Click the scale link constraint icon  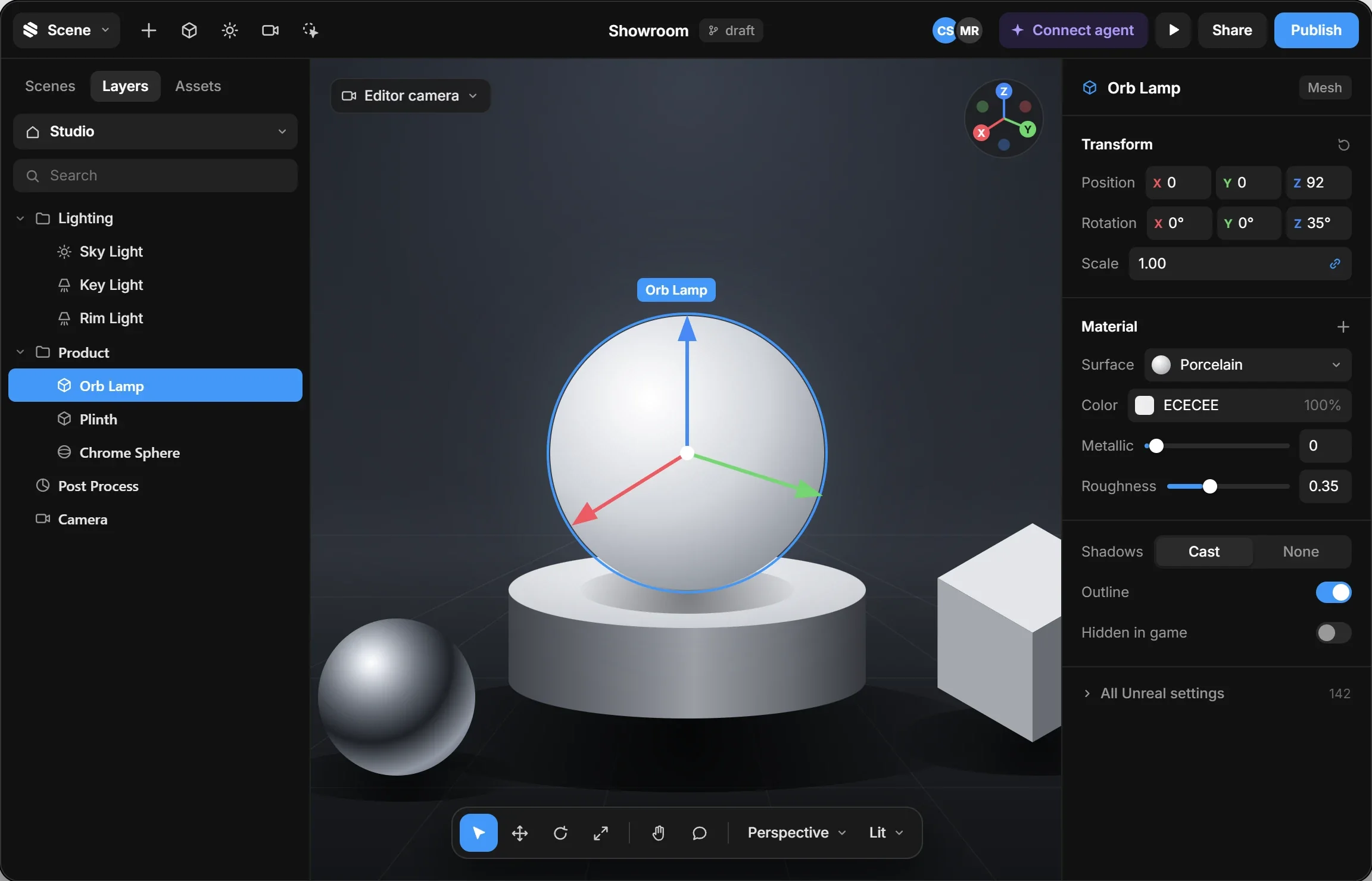click(x=1335, y=264)
